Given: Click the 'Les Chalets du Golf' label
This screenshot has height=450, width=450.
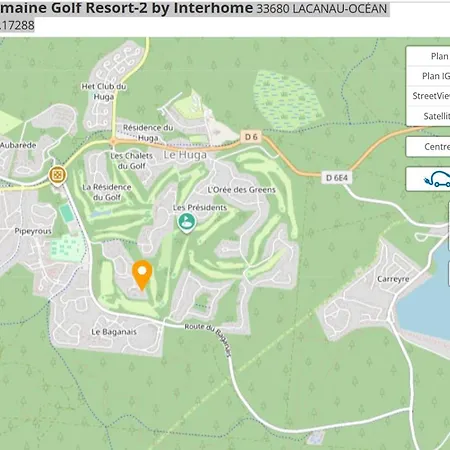Looking at the screenshot, I should (131, 161).
